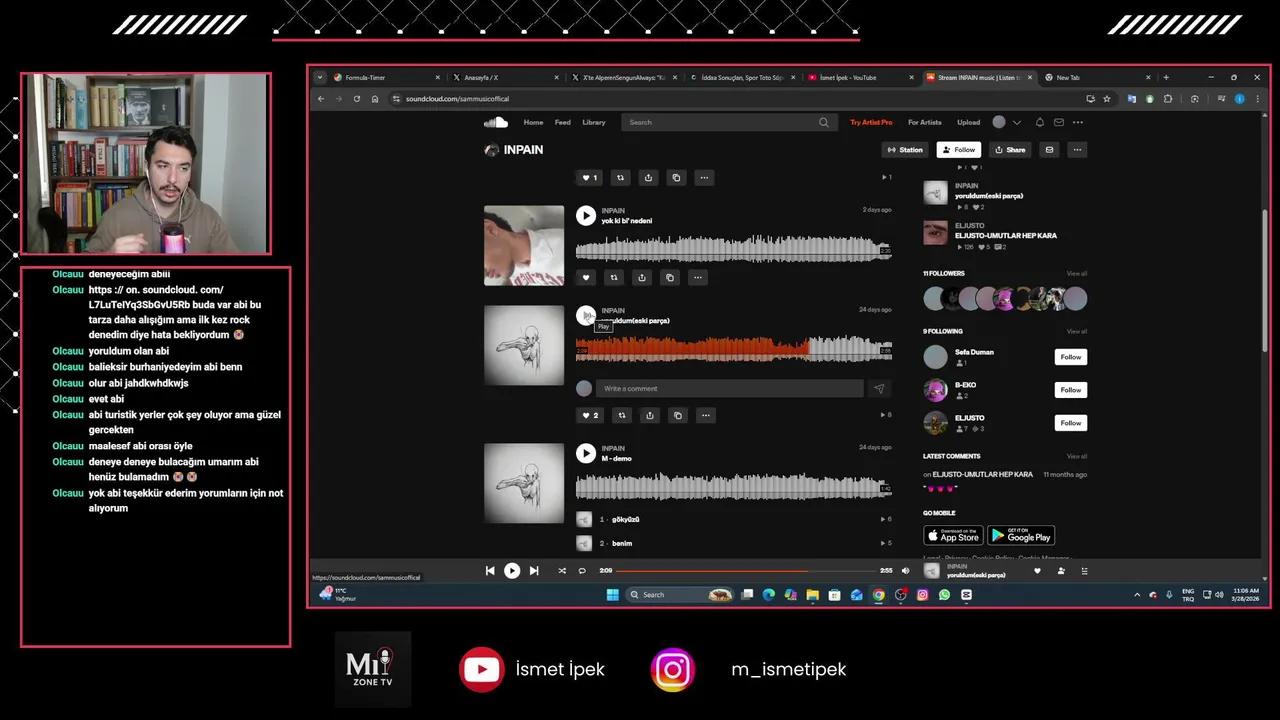Screen dimensions: 1280x720
Task: Skip to next track in player bar
Action: coord(534,571)
